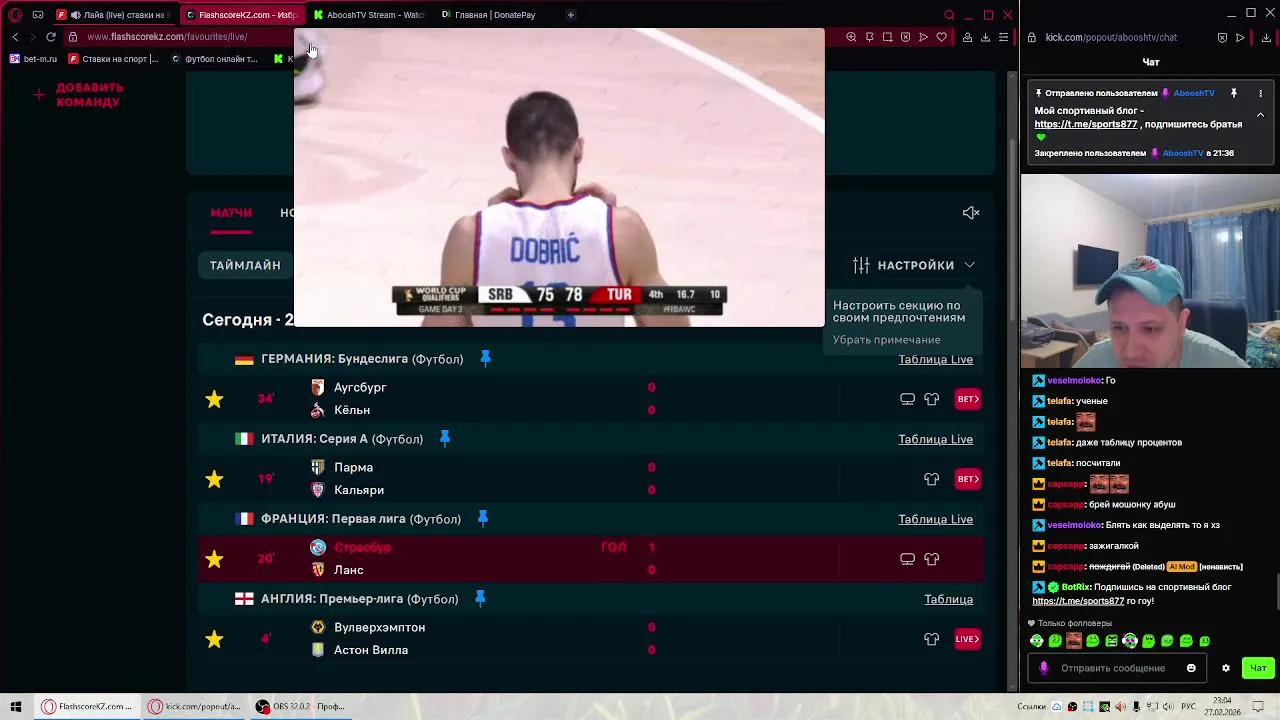Click the LIVE badge for Вулверхэмптон match
This screenshot has width=1280, height=720.
[x=967, y=639]
